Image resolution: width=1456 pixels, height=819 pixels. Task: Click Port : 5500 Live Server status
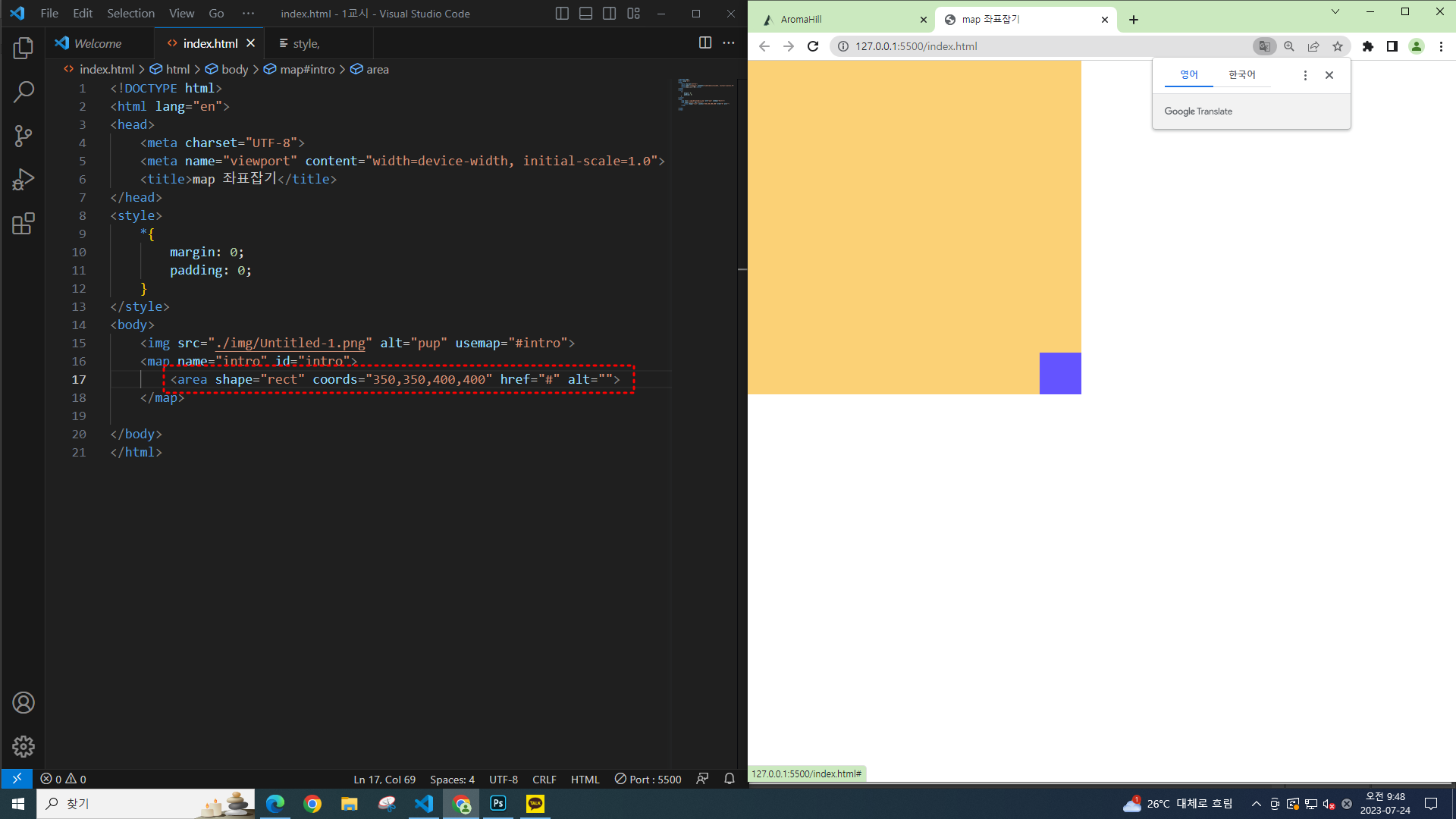(648, 780)
